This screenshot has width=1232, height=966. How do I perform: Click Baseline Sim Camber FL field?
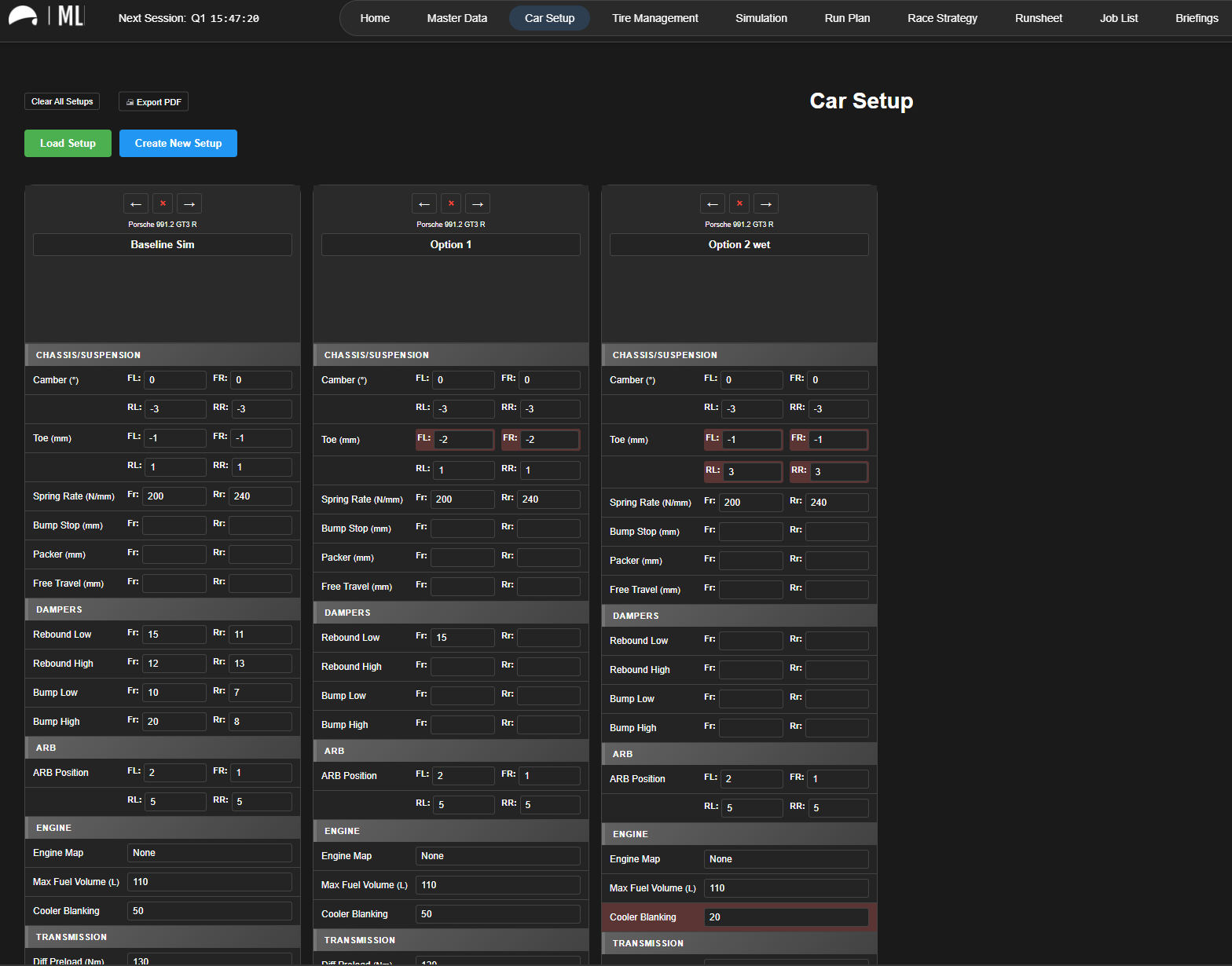tap(175, 380)
